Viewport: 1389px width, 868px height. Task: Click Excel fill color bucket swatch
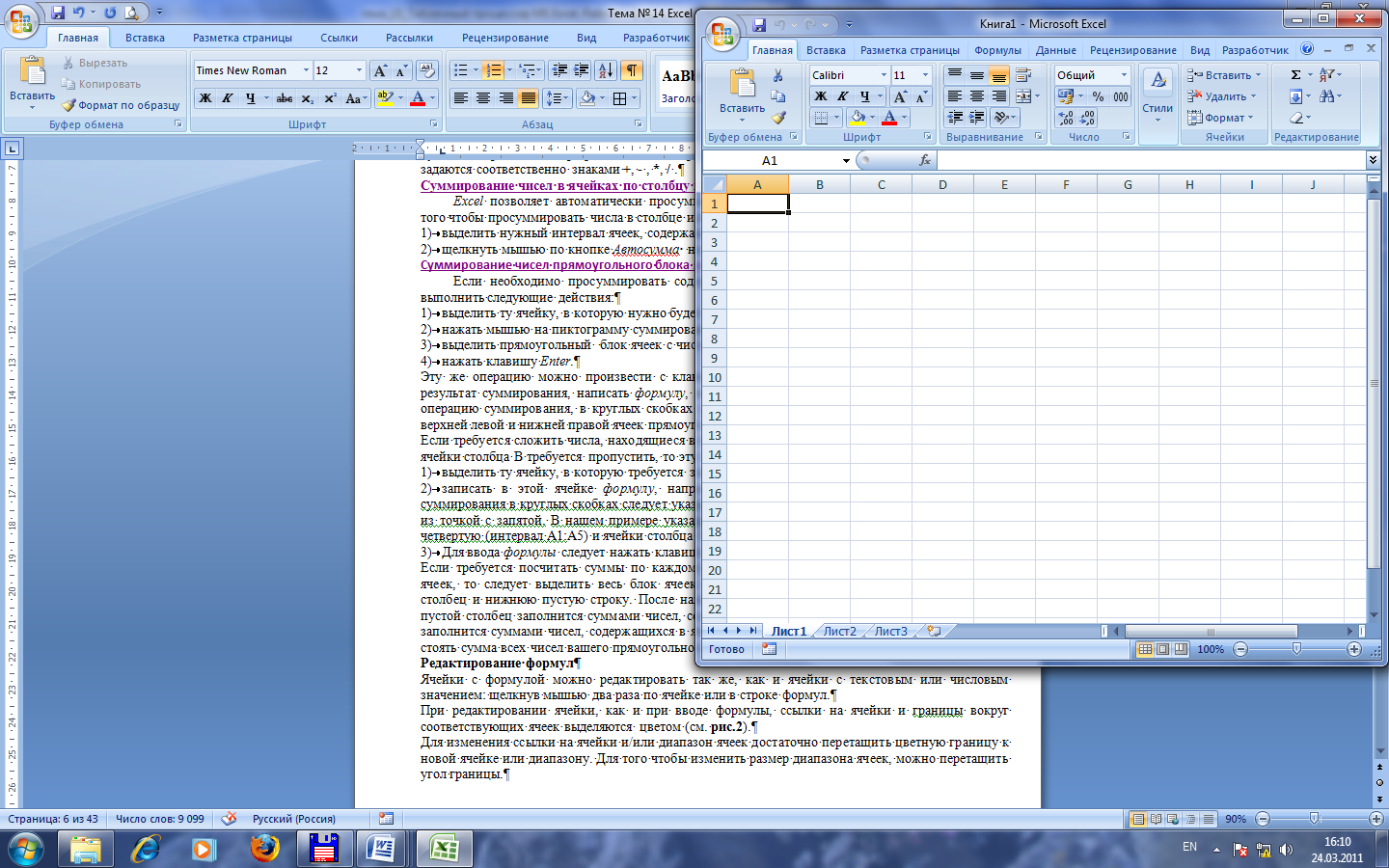pos(858,118)
